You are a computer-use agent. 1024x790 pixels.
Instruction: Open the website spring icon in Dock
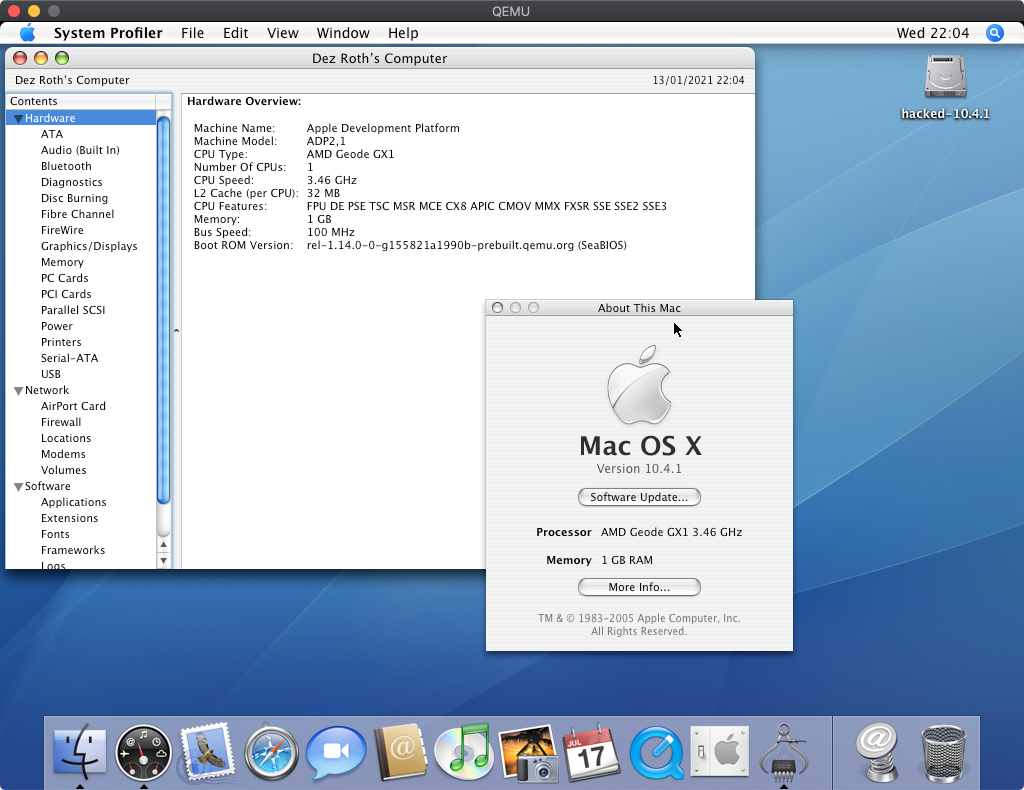coord(877,752)
